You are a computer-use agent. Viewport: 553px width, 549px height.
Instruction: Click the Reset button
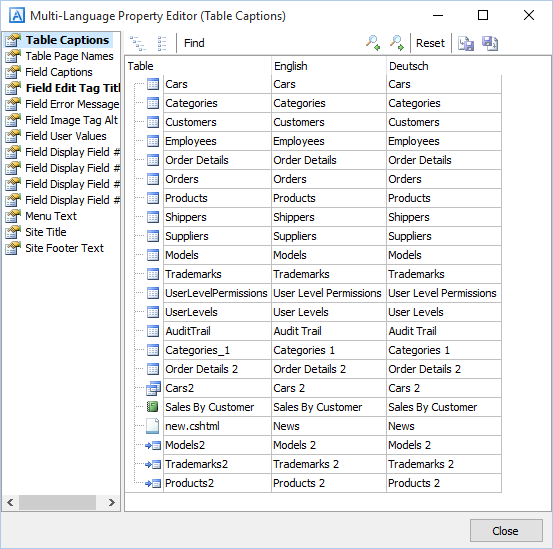(x=430, y=43)
